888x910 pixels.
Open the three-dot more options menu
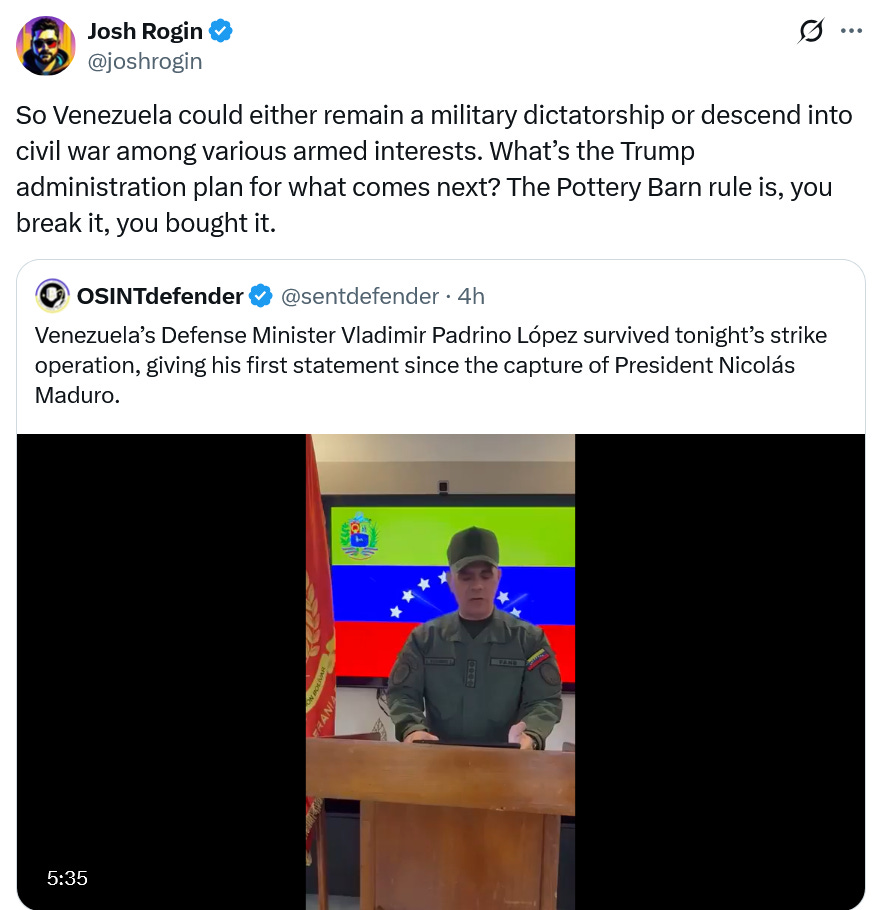point(851,31)
